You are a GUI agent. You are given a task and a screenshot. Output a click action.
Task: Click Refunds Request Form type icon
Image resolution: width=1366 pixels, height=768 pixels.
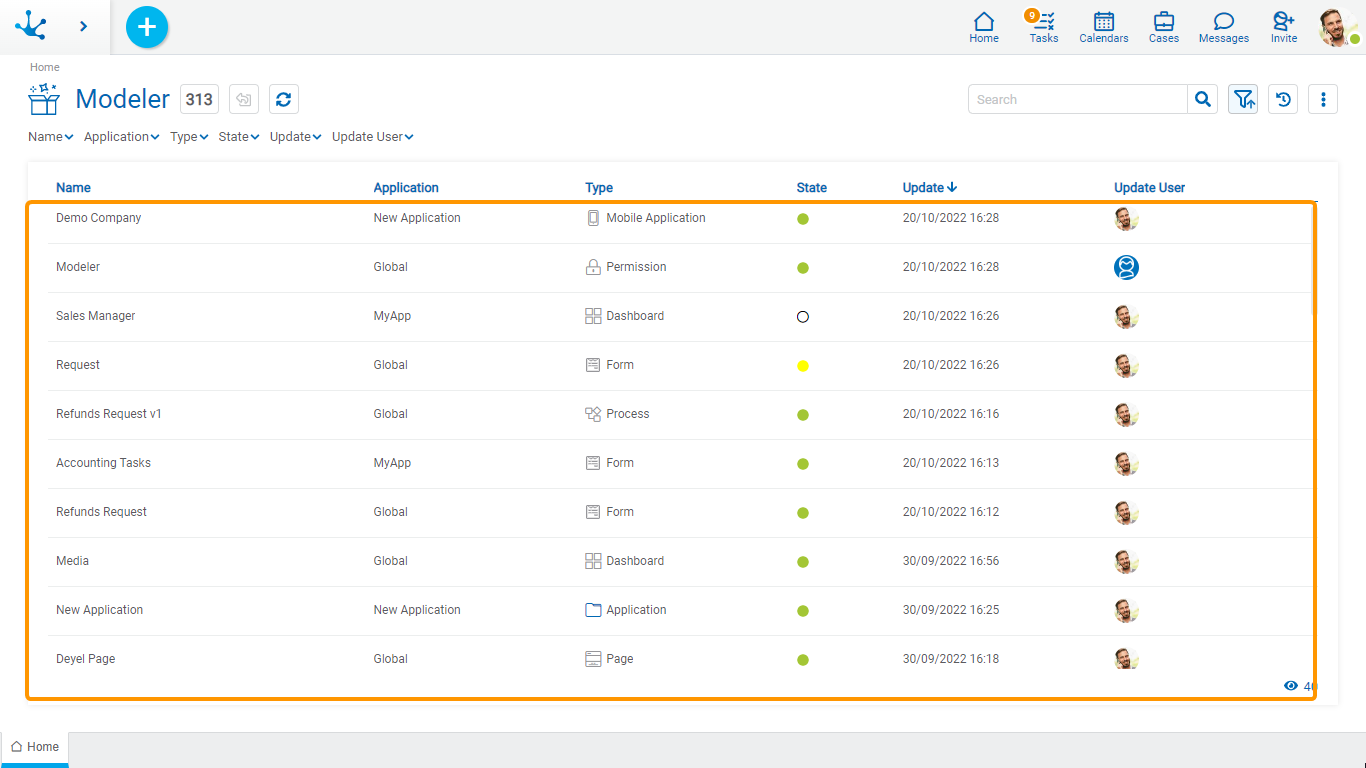tap(593, 512)
